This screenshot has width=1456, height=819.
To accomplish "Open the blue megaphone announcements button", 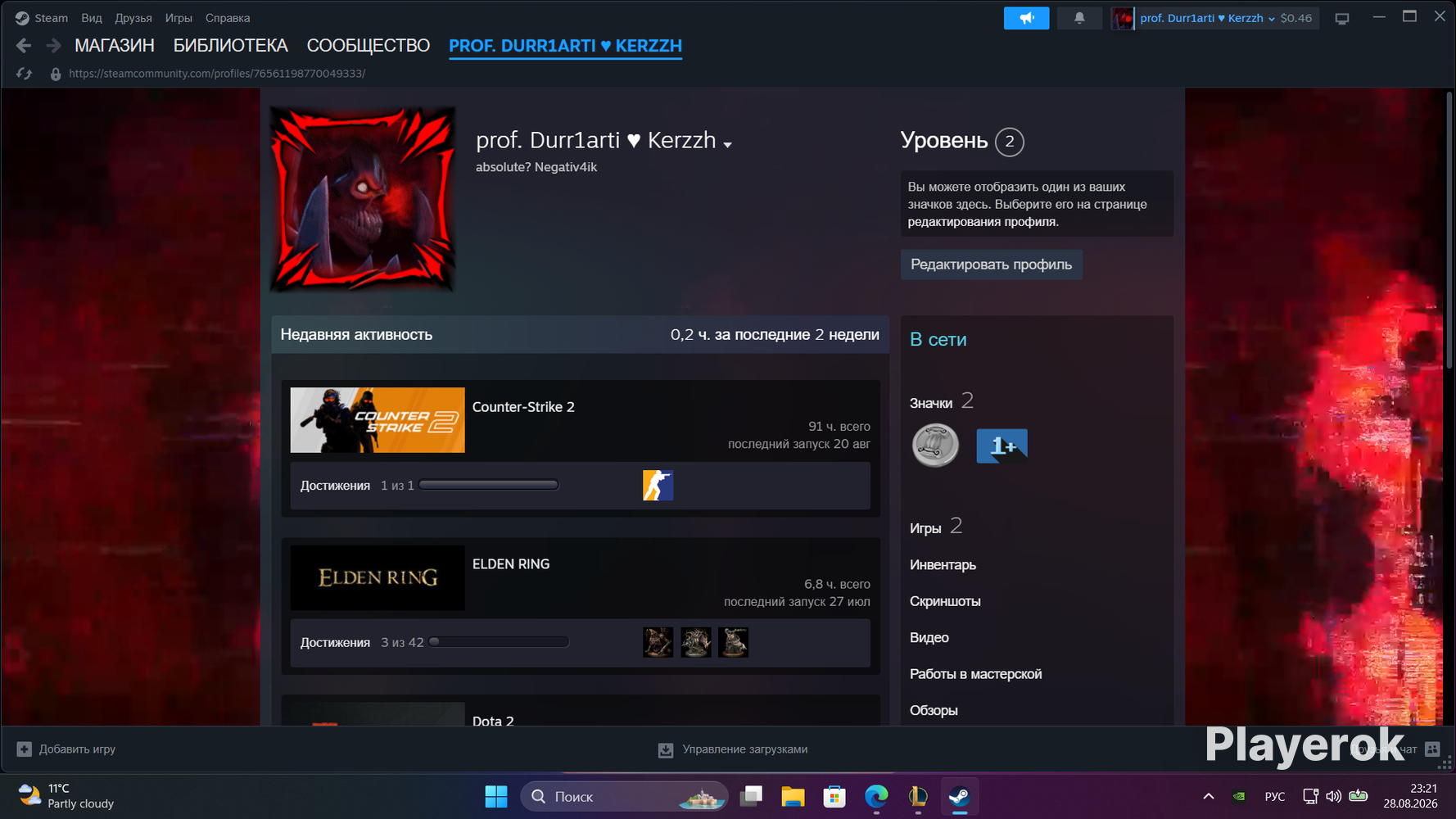I will [1026, 18].
